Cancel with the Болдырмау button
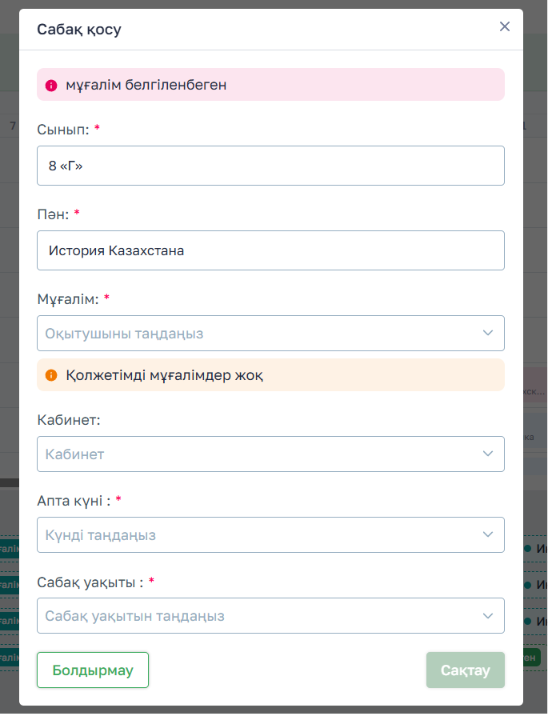Screen dimensions: 548x714 93,670
